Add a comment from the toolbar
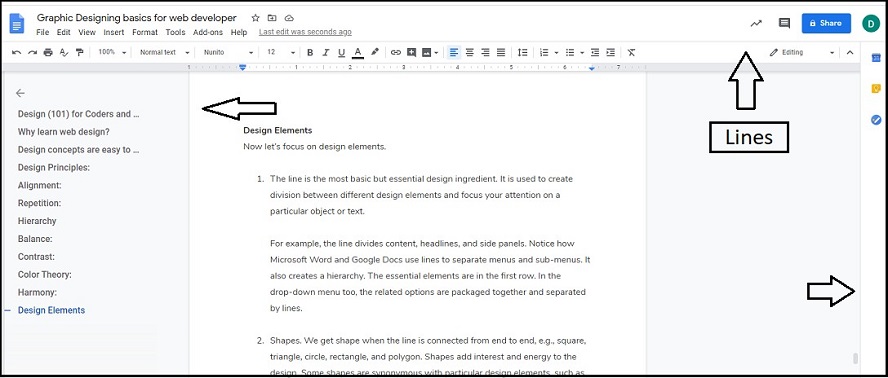Viewport: 888px width, 378px height. [412, 53]
